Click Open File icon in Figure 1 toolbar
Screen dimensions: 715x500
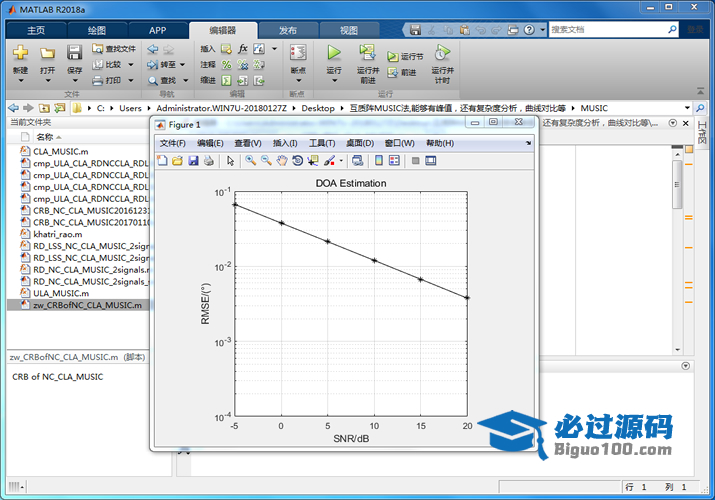178,160
